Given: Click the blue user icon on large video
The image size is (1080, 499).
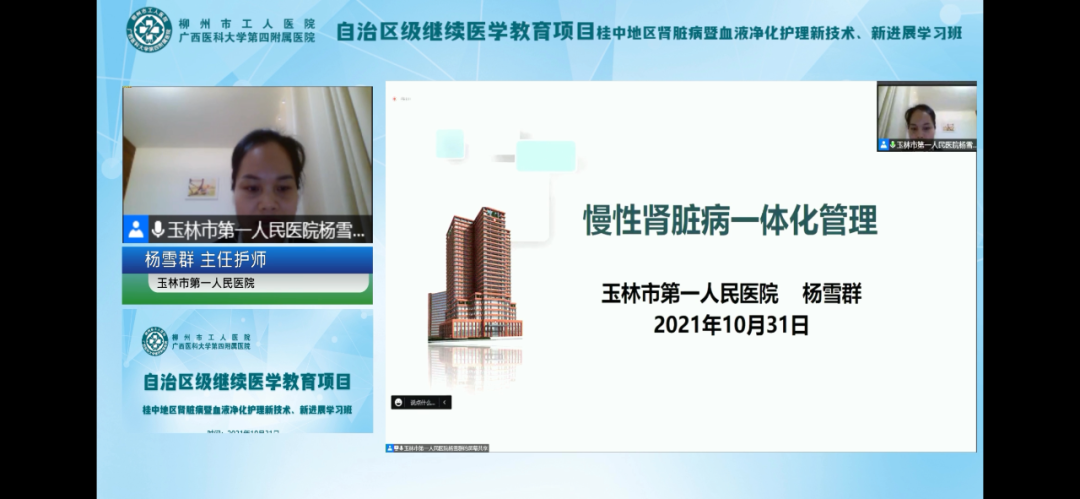Looking at the screenshot, I should pos(136,230).
